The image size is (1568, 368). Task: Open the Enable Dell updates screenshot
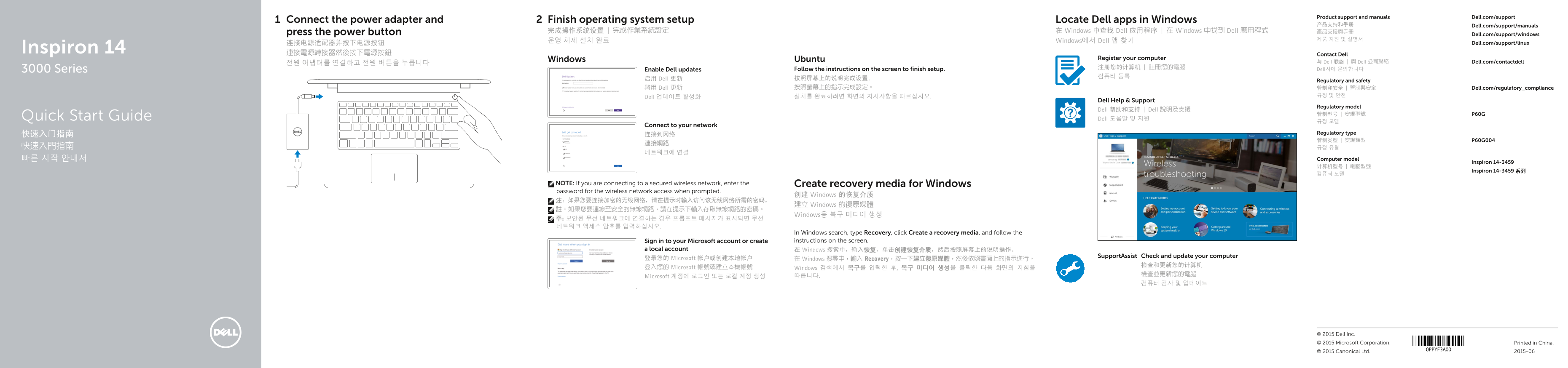pyautogui.click(x=592, y=92)
